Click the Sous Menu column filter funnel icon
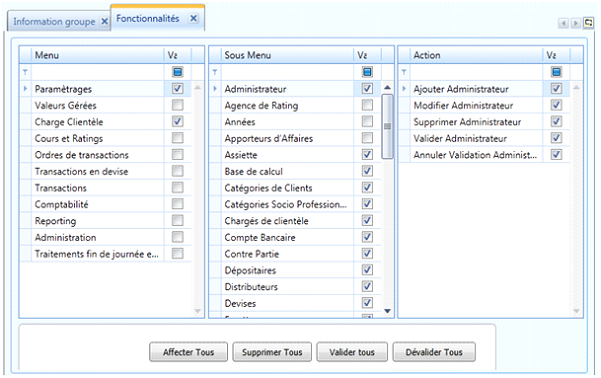 click(215, 72)
